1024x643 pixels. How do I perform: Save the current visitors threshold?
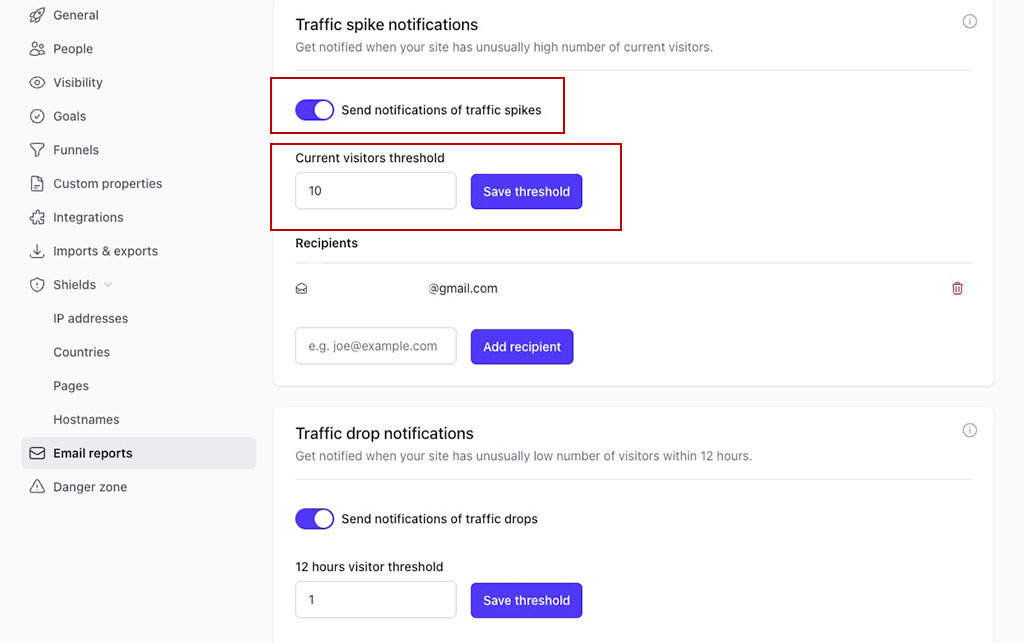(x=526, y=191)
